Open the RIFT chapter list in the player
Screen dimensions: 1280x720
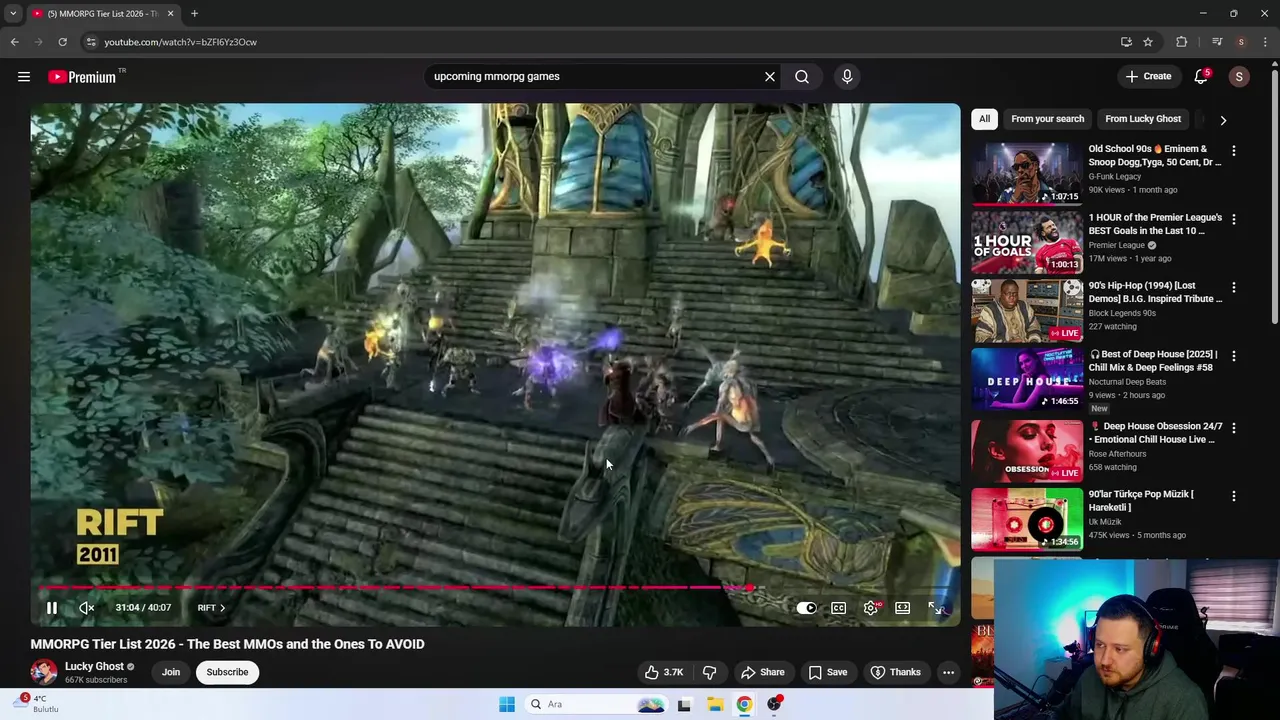pos(211,608)
